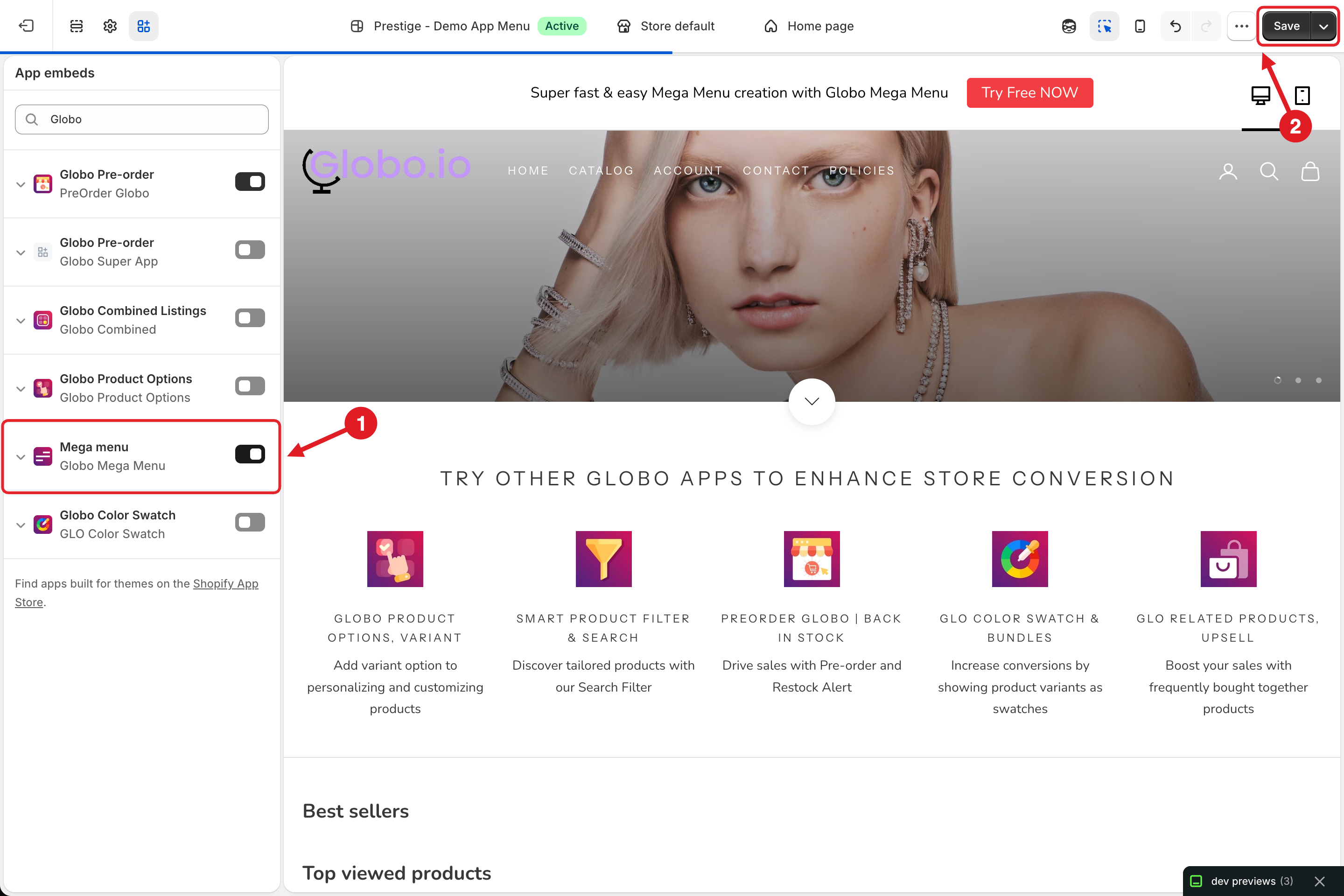Select the second slideshow dot
The image size is (1344, 896).
tap(1298, 380)
